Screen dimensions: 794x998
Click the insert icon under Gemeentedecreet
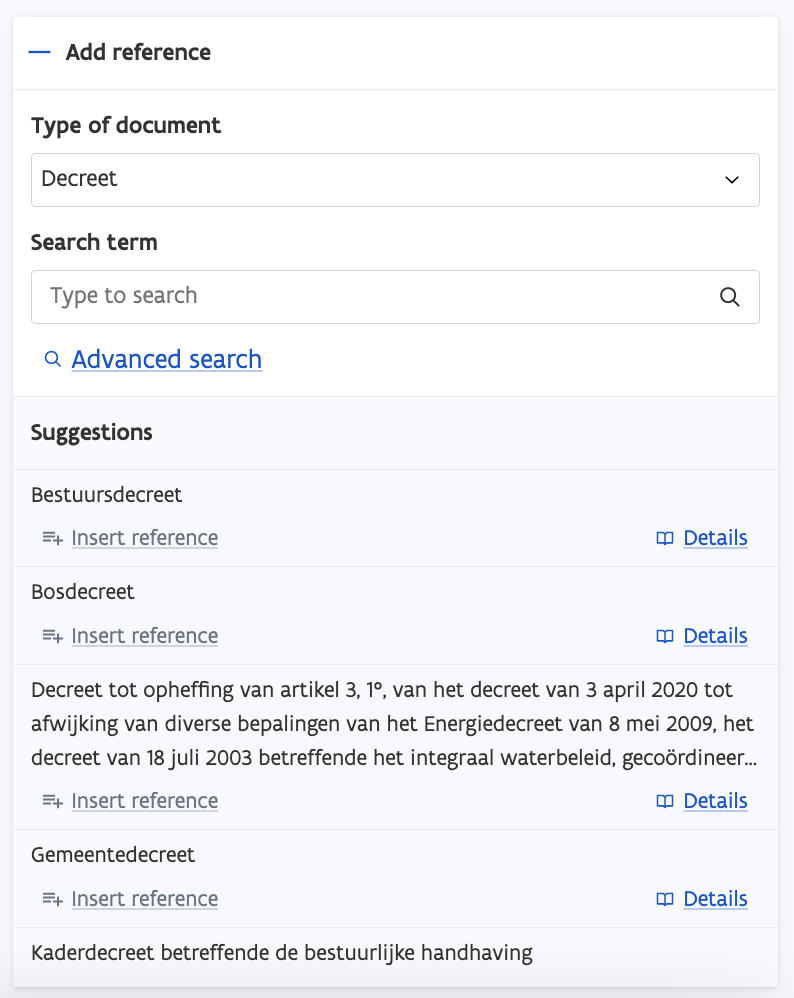53,899
